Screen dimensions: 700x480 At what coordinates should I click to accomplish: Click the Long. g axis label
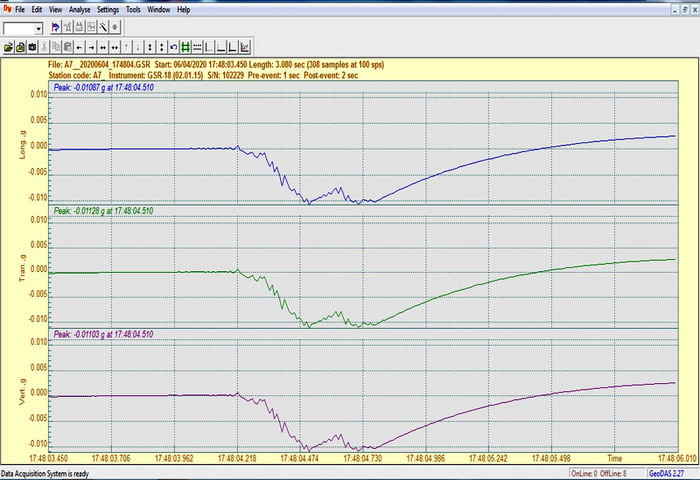(23, 146)
